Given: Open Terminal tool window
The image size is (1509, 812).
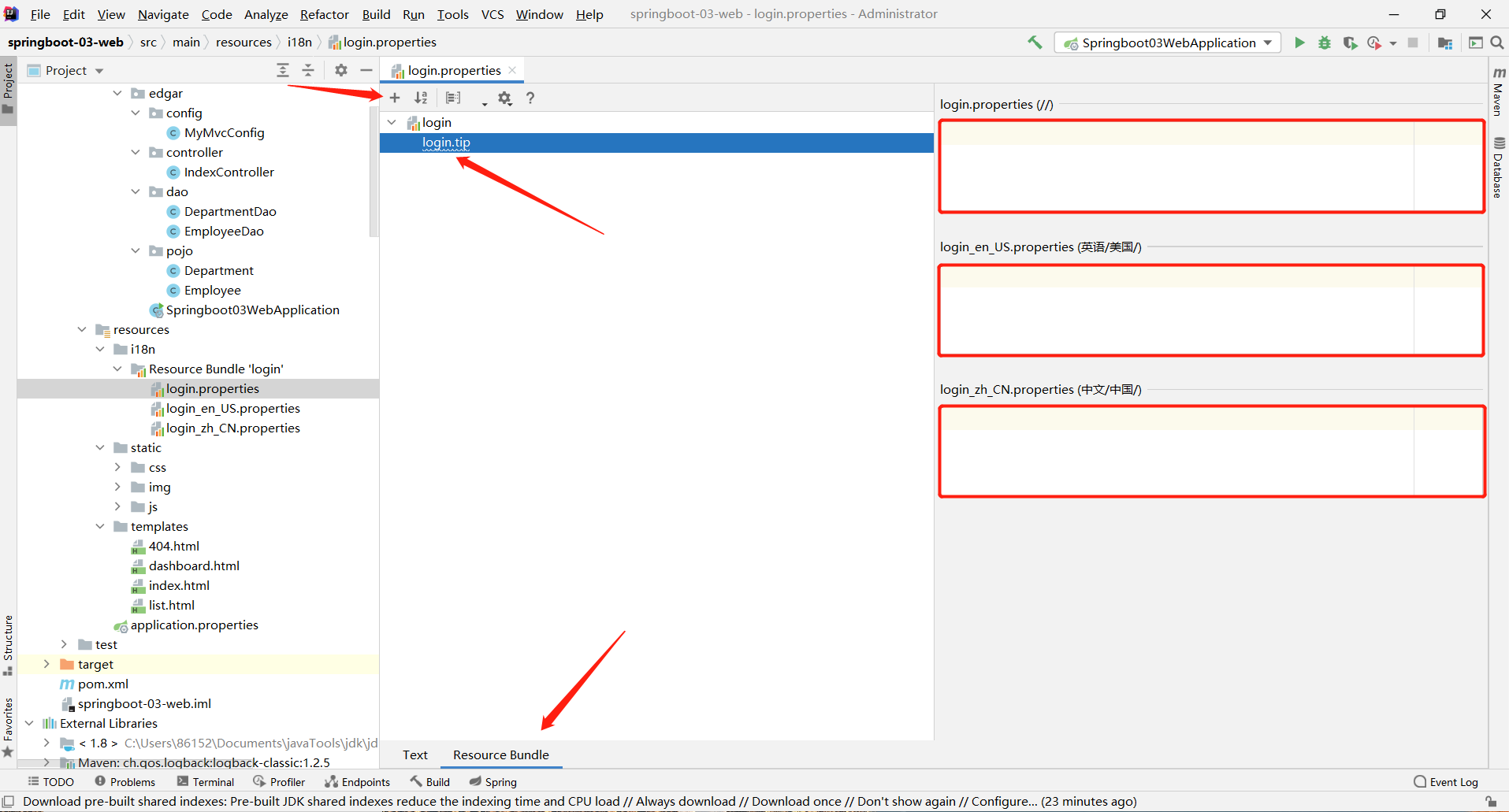Looking at the screenshot, I should pos(206,781).
